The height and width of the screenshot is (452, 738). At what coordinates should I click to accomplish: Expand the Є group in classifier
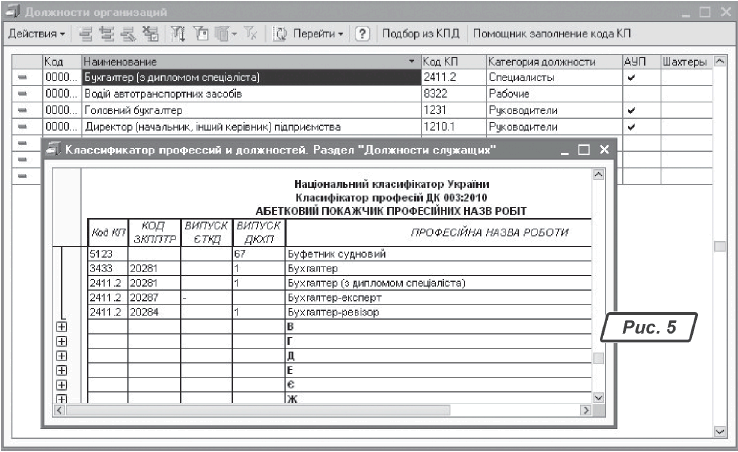tap(62, 385)
